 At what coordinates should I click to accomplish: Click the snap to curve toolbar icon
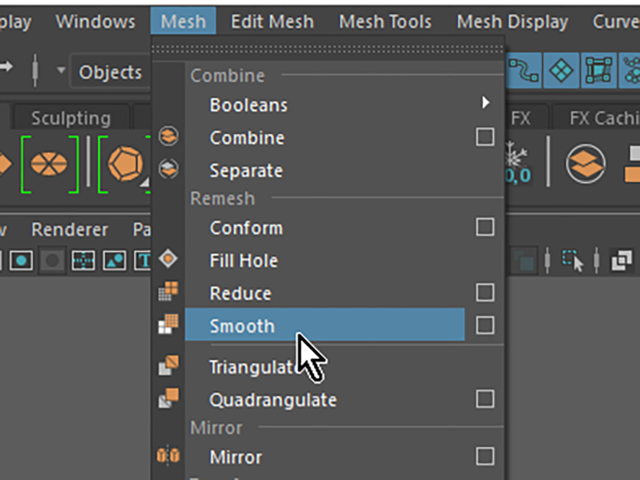(524, 70)
